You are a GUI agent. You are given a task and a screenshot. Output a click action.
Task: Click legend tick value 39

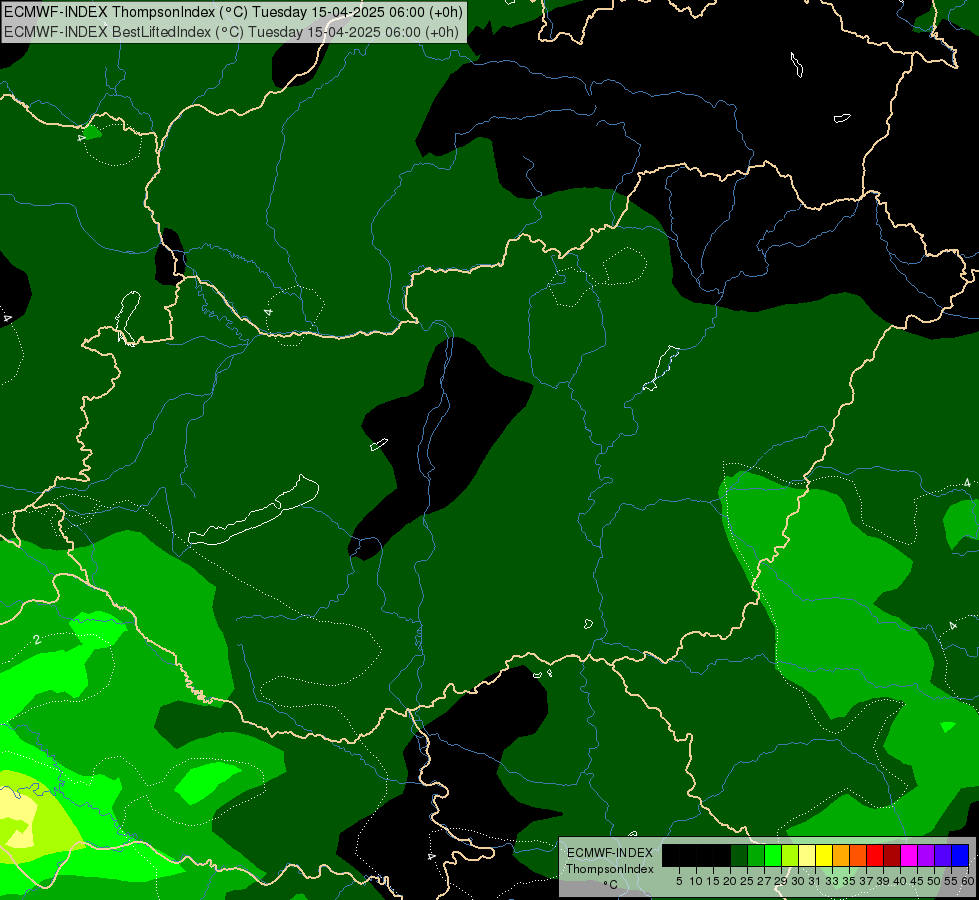pos(883,881)
